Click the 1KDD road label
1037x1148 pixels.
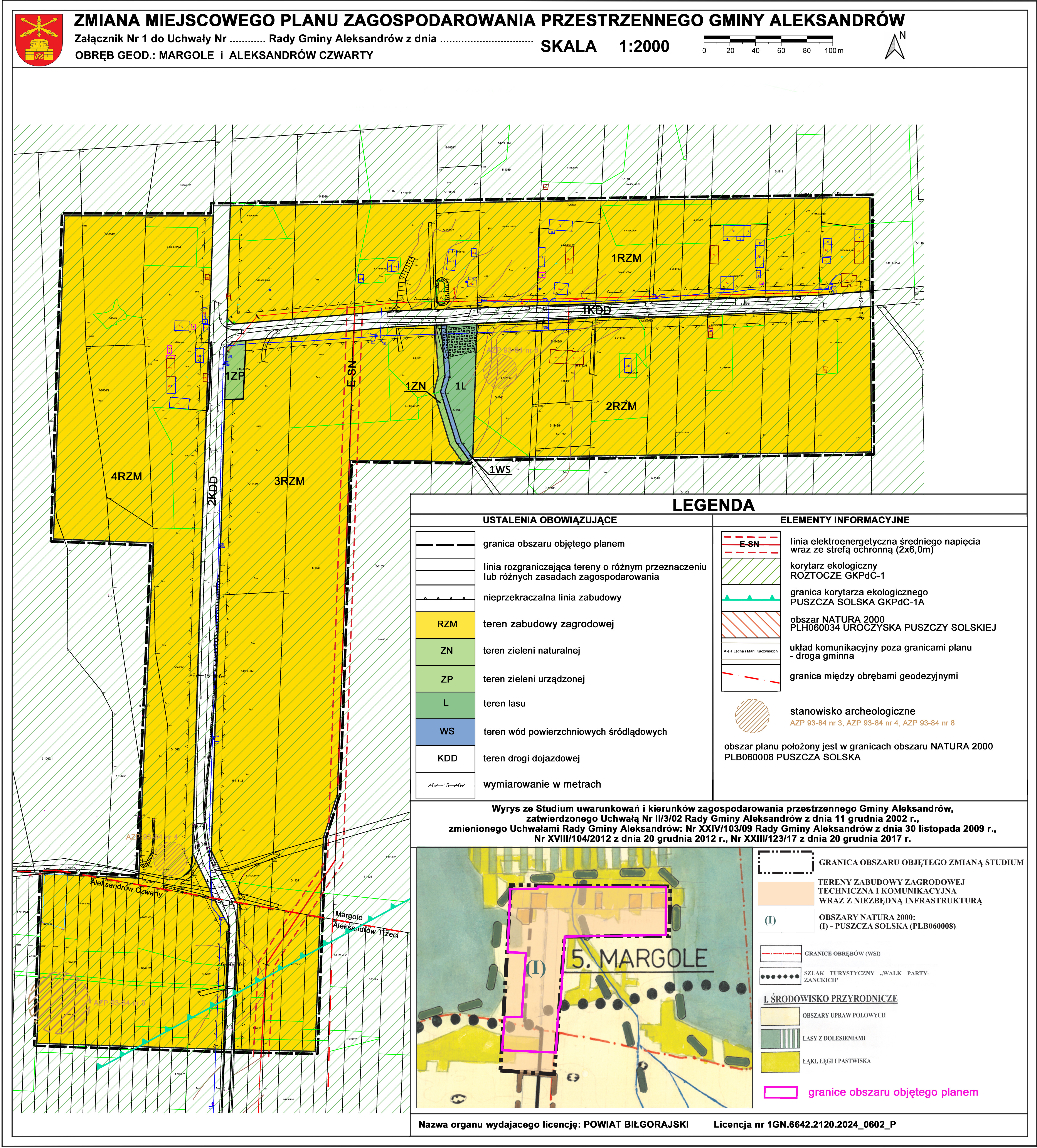point(596,310)
